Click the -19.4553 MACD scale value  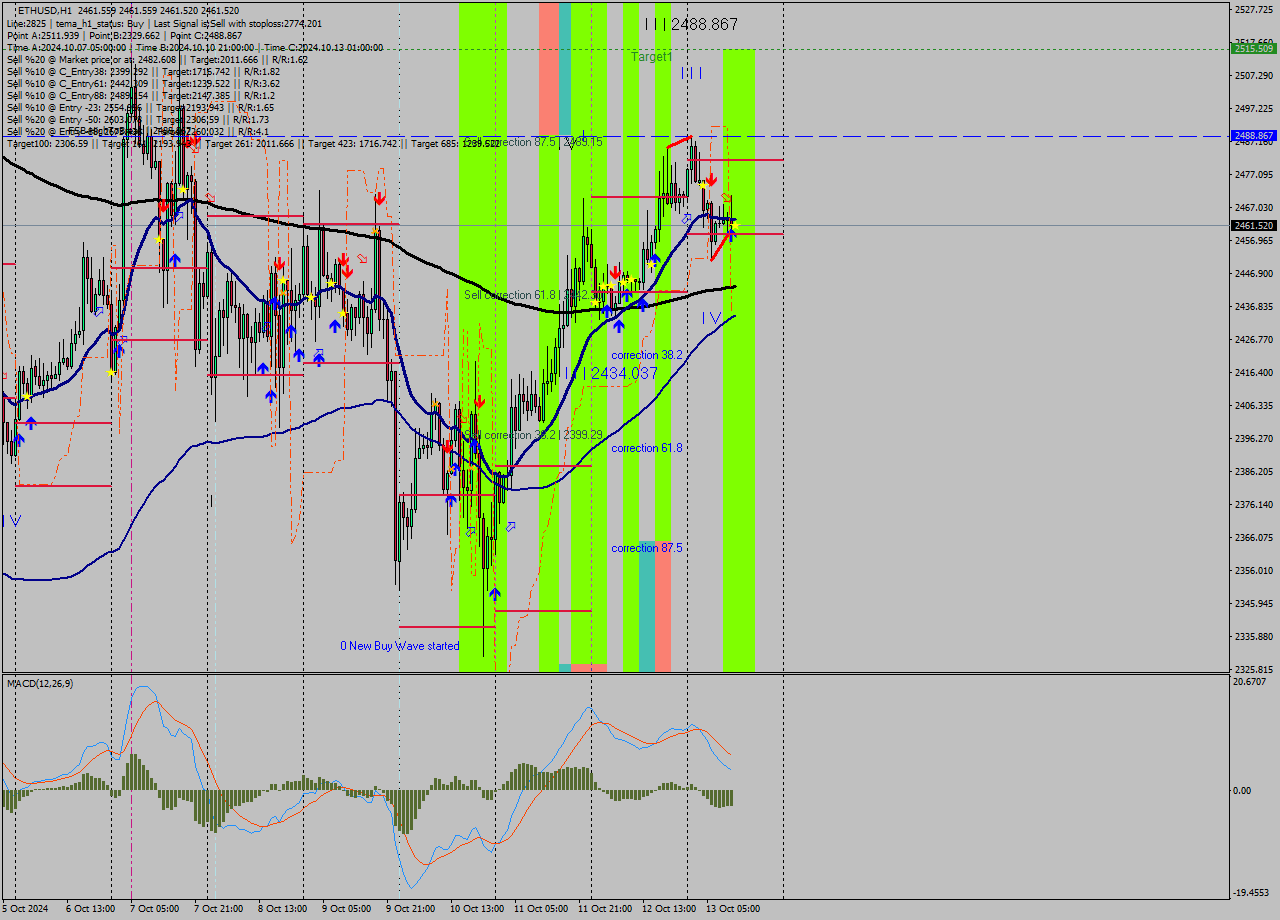click(1251, 892)
